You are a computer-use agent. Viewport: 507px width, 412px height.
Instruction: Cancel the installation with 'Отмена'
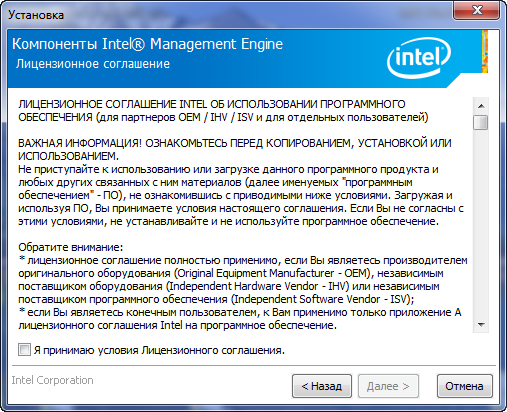coord(464,386)
